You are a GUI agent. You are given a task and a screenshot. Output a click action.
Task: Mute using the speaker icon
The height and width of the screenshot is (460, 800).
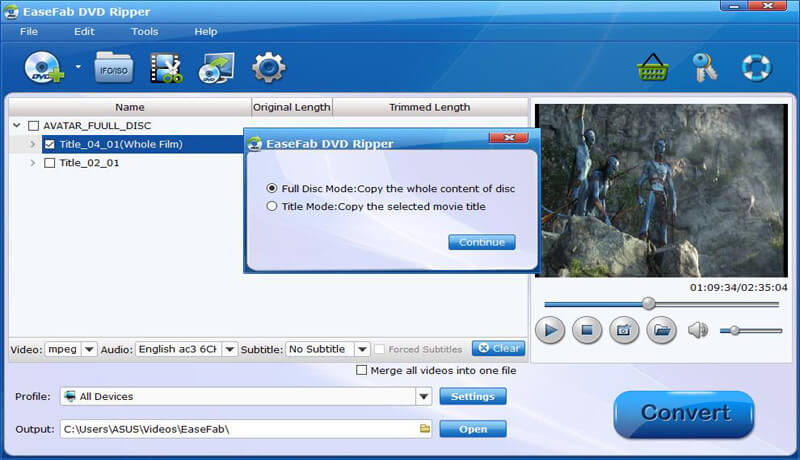point(697,330)
